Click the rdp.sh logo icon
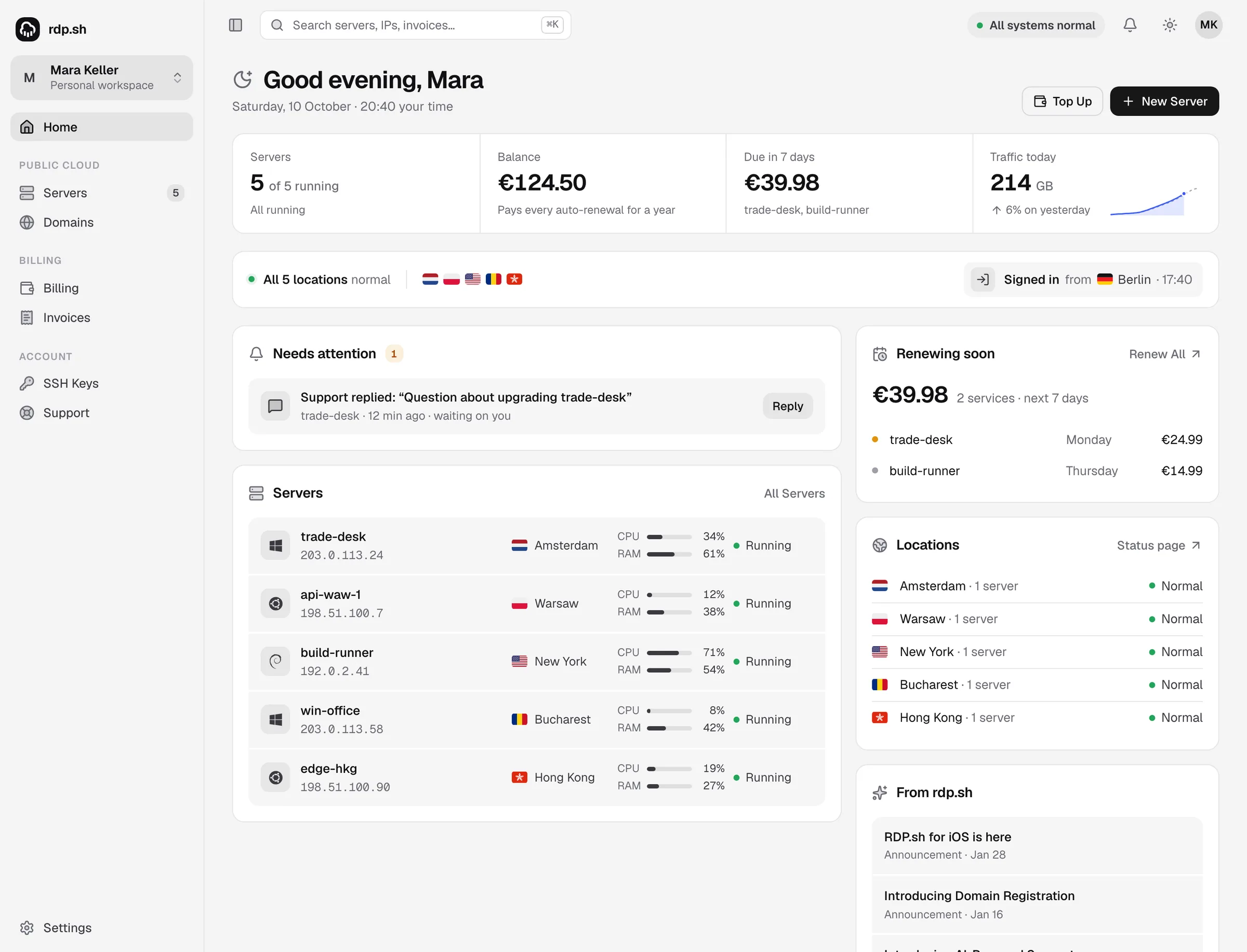This screenshot has width=1247, height=952. (x=28, y=30)
